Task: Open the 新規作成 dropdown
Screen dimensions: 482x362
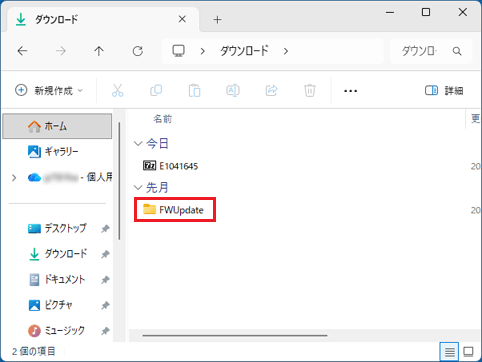Action: tap(49, 90)
